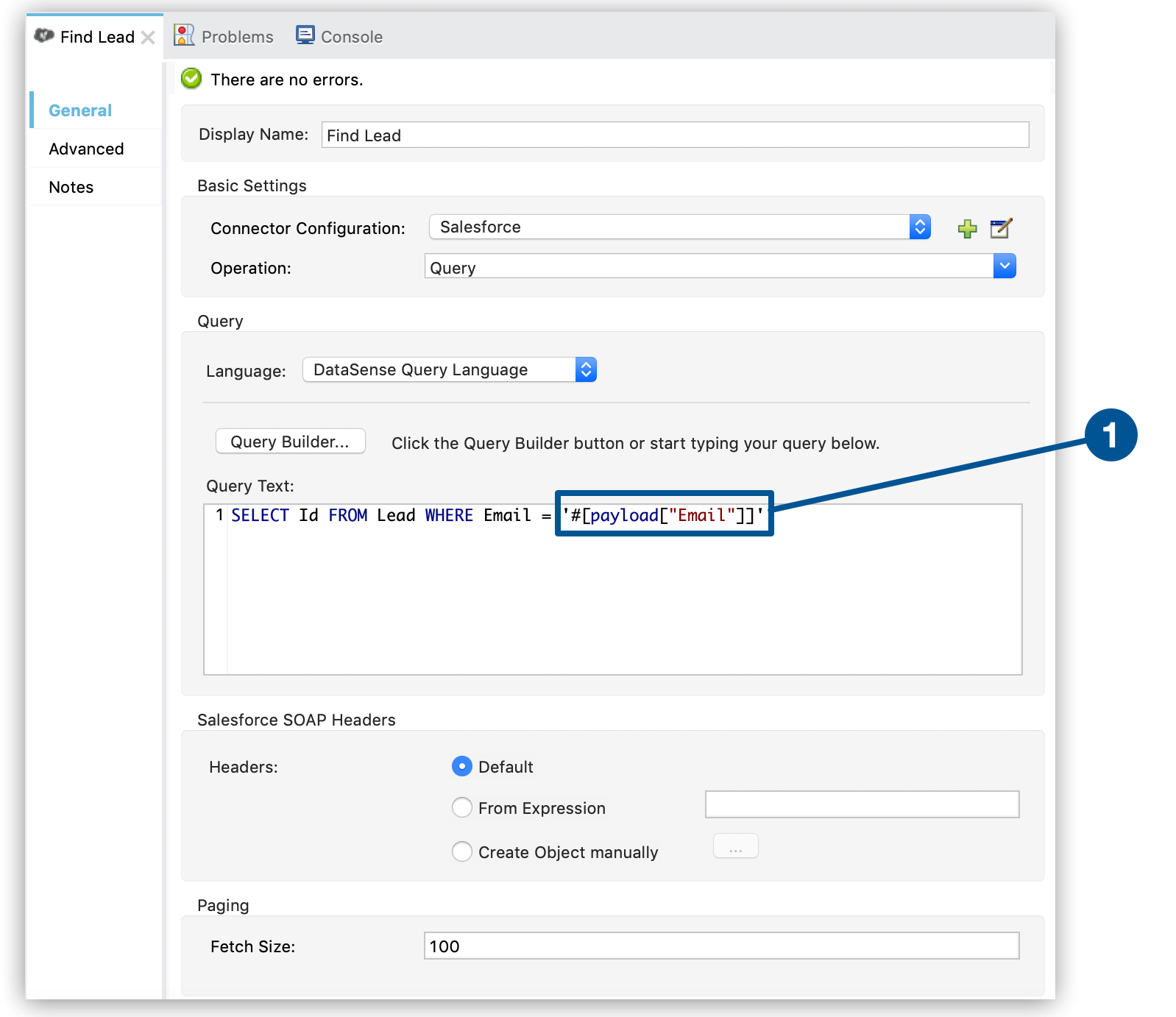Select the Default headers radio button

pos(461,767)
